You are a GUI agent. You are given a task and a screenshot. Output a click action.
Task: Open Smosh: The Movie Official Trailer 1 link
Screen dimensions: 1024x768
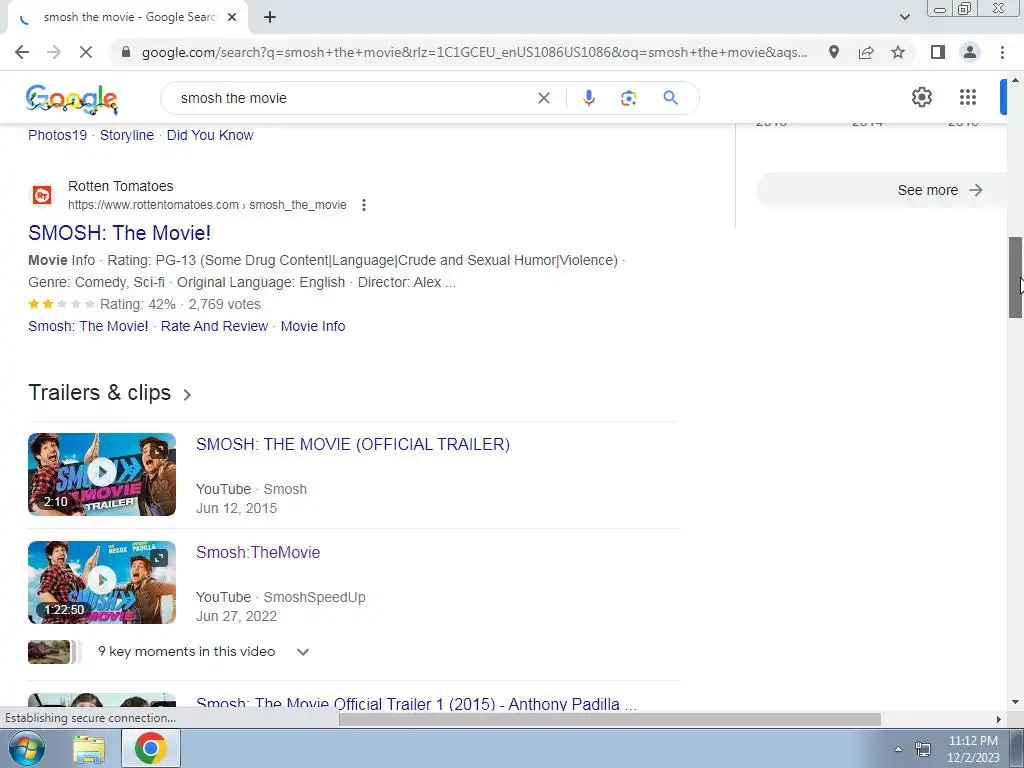pyautogui.click(x=416, y=704)
